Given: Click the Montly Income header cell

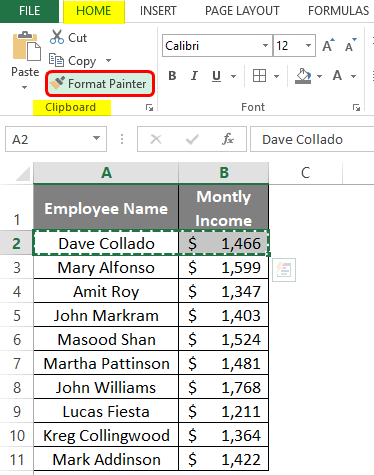Looking at the screenshot, I should pyautogui.click(x=224, y=207).
